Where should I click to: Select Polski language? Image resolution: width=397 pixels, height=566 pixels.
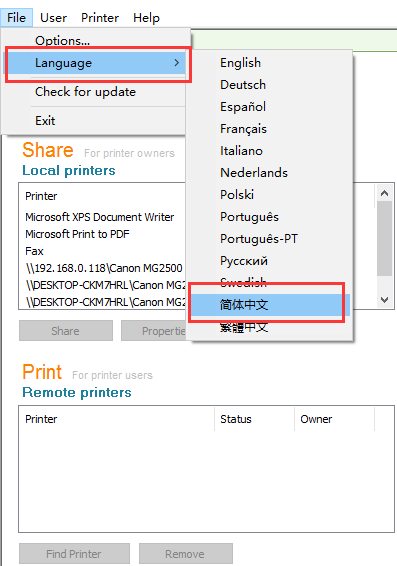point(270,195)
